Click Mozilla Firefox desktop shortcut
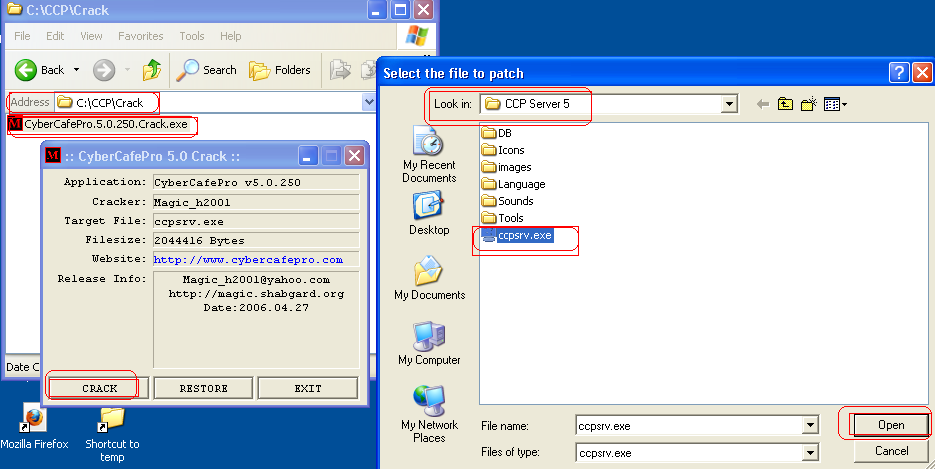This screenshot has width=935, height=469. (34, 427)
